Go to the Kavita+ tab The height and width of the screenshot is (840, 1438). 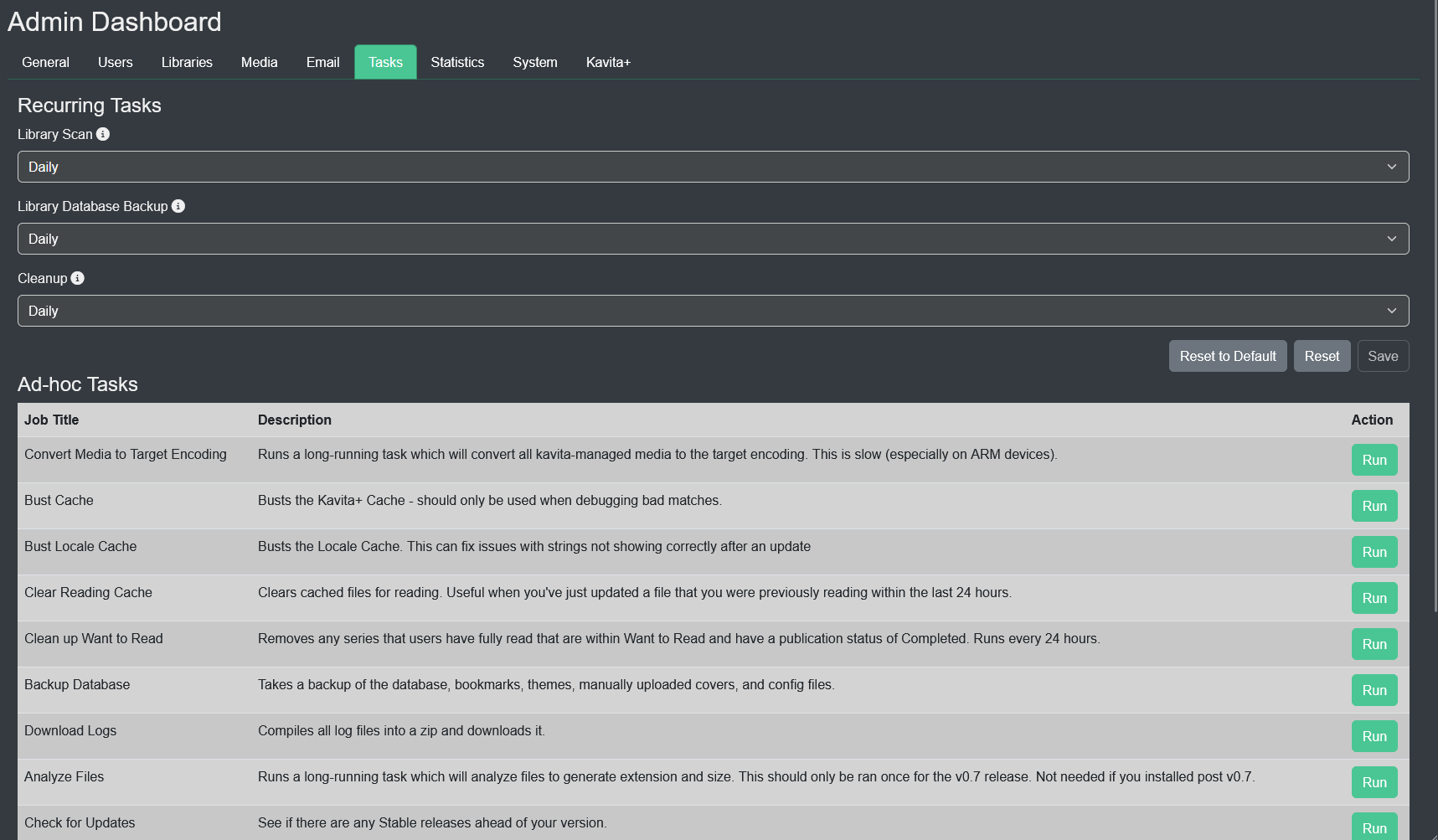(608, 62)
